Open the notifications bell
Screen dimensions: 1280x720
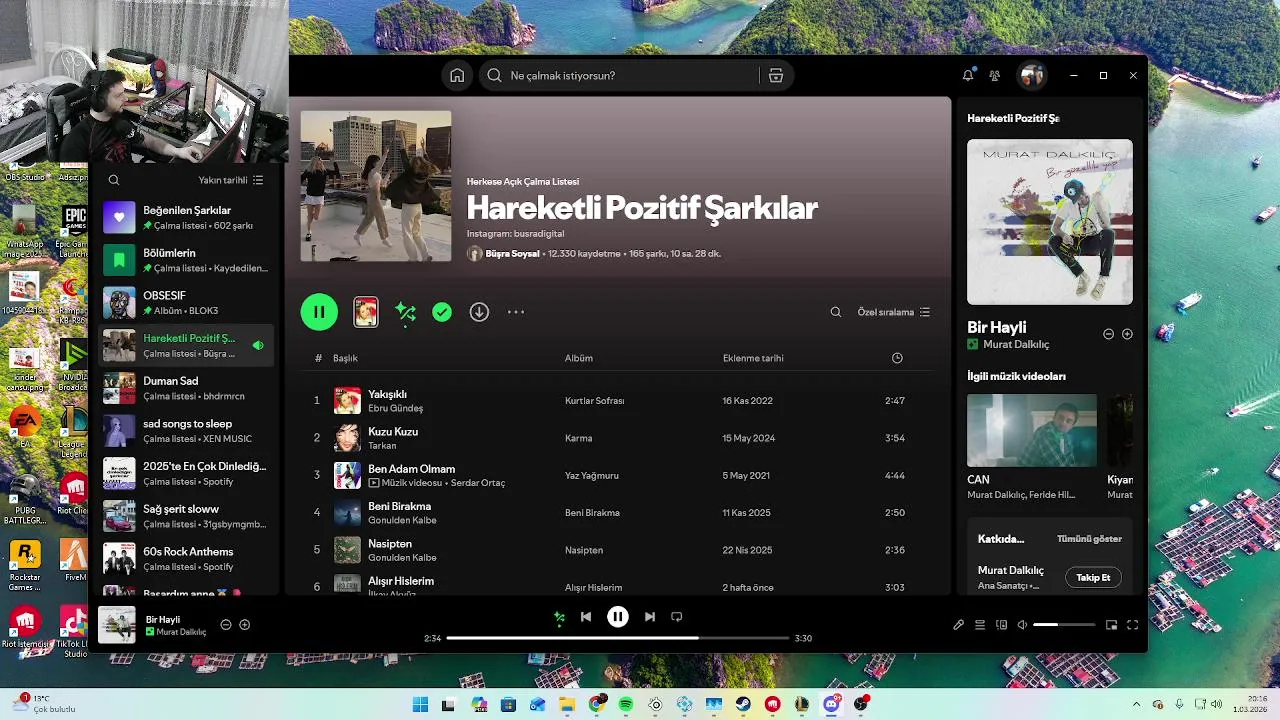[x=968, y=75]
